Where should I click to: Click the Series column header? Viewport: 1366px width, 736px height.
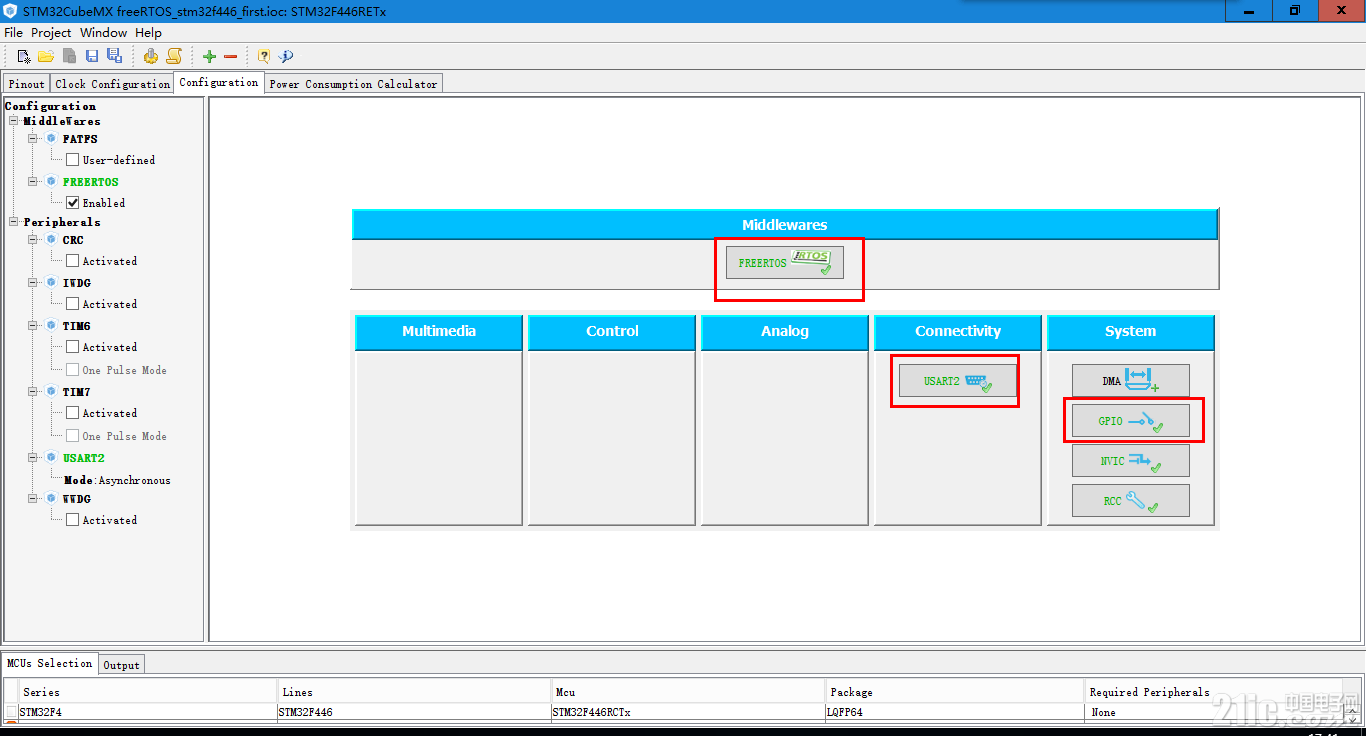(148, 692)
